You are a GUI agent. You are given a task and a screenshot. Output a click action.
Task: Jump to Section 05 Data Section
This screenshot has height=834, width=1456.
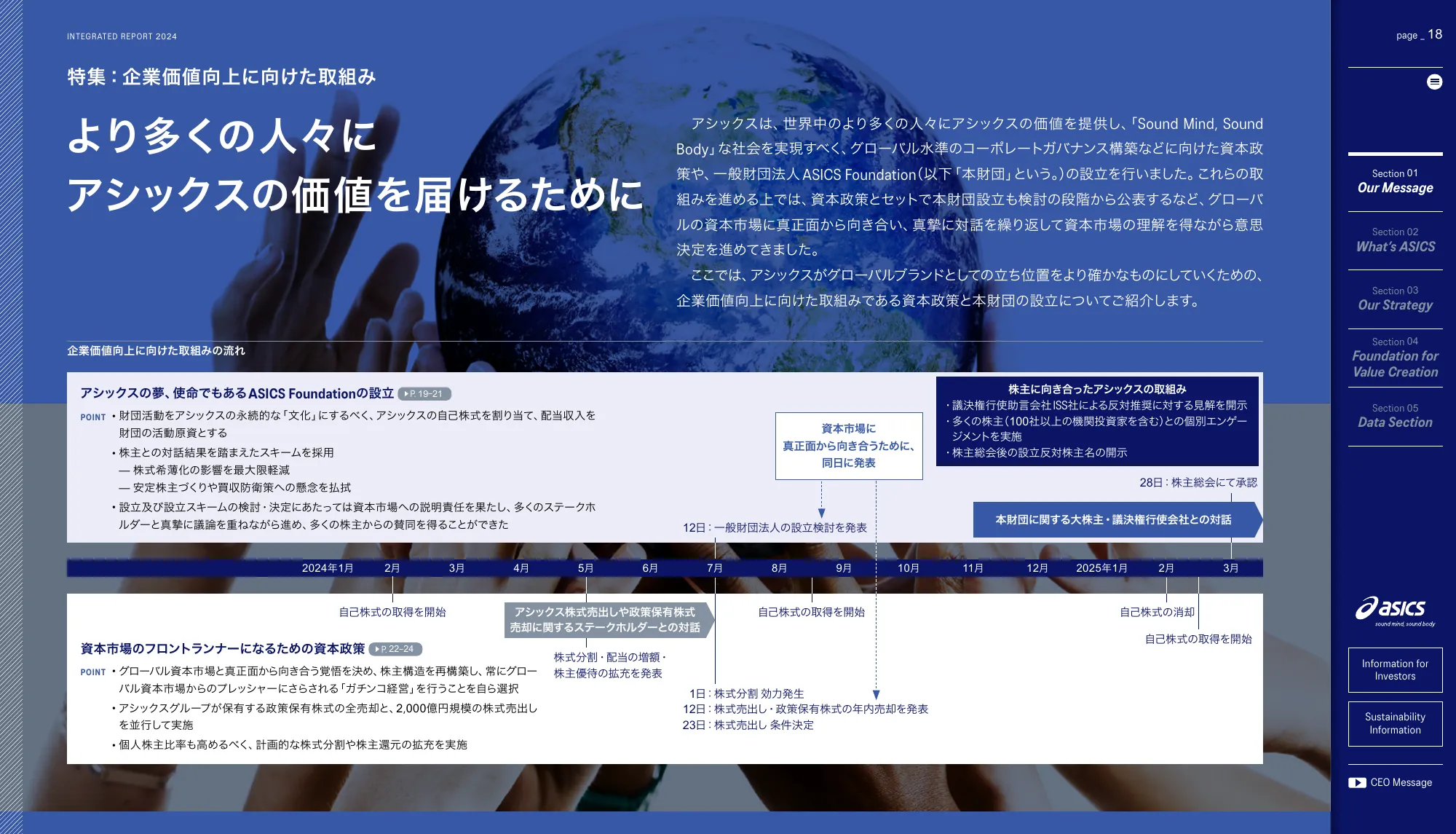point(1395,416)
